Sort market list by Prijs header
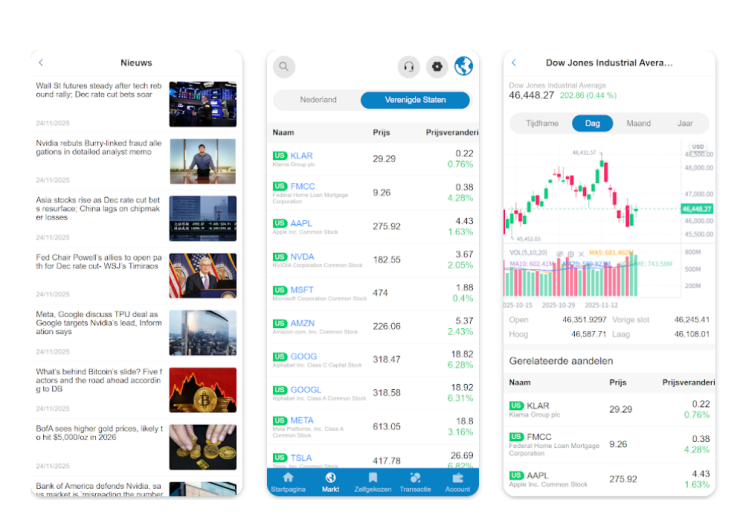Screen dimensions: 743x532 pos(381,133)
